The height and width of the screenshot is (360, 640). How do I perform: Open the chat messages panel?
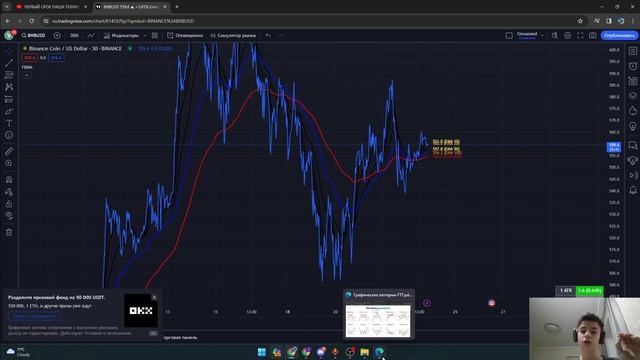[633, 145]
